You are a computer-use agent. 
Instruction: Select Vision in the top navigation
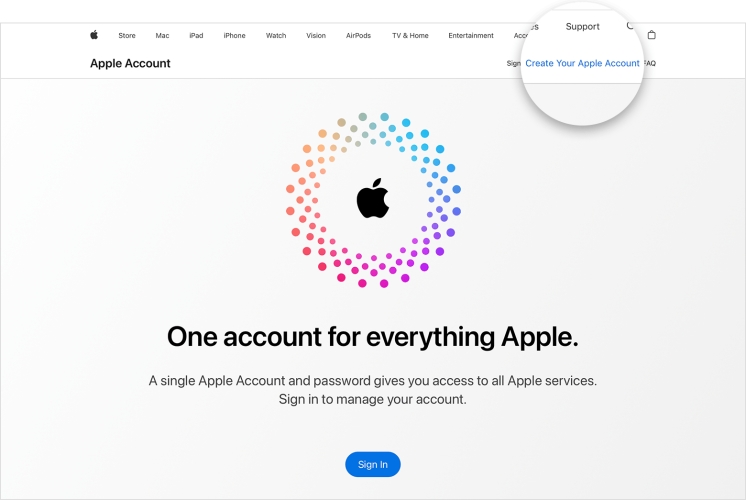316,36
